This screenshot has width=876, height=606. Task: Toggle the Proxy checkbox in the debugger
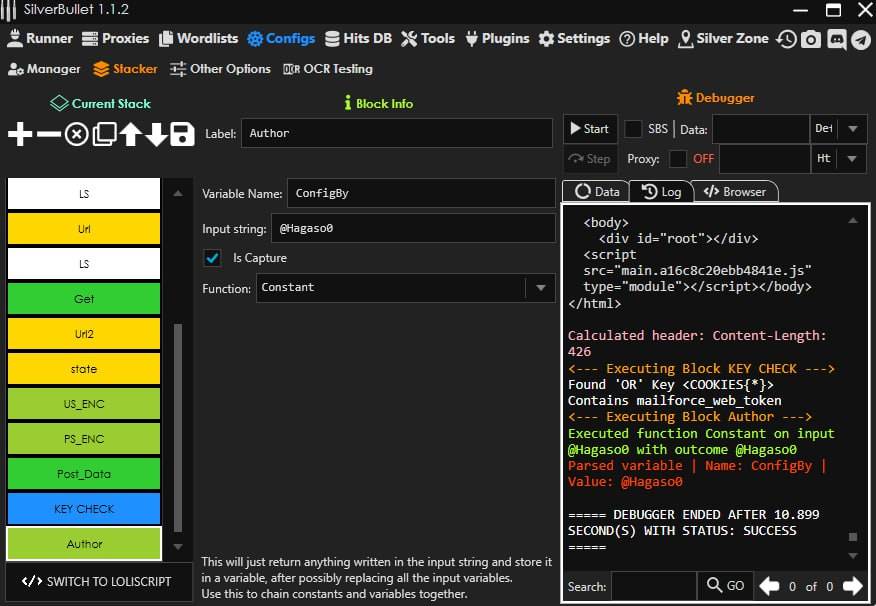click(678, 159)
